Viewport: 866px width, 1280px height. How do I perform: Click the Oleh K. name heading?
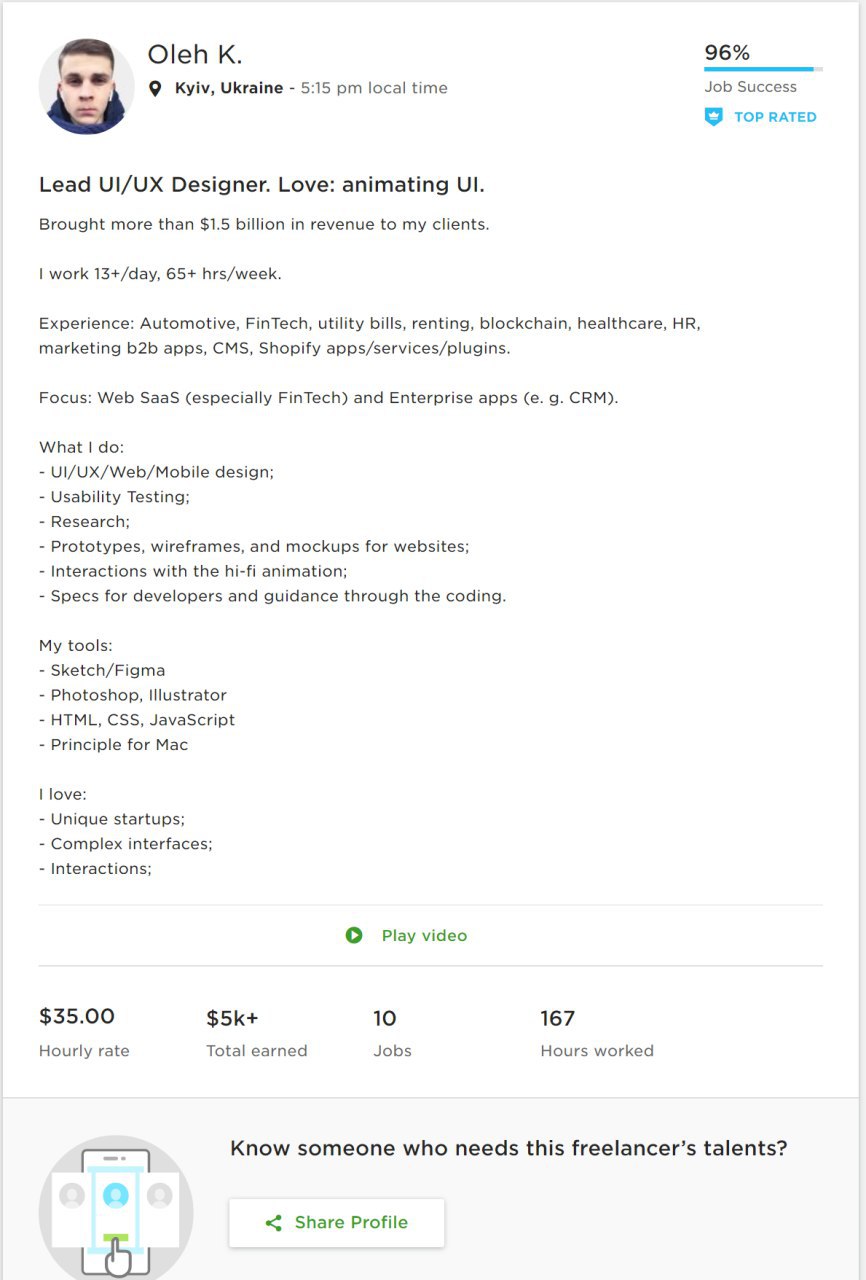click(x=195, y=54)
